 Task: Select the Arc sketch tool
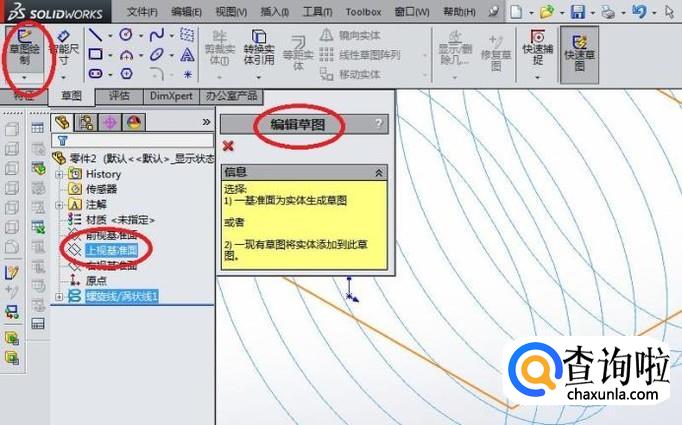(x=126, y=55)
